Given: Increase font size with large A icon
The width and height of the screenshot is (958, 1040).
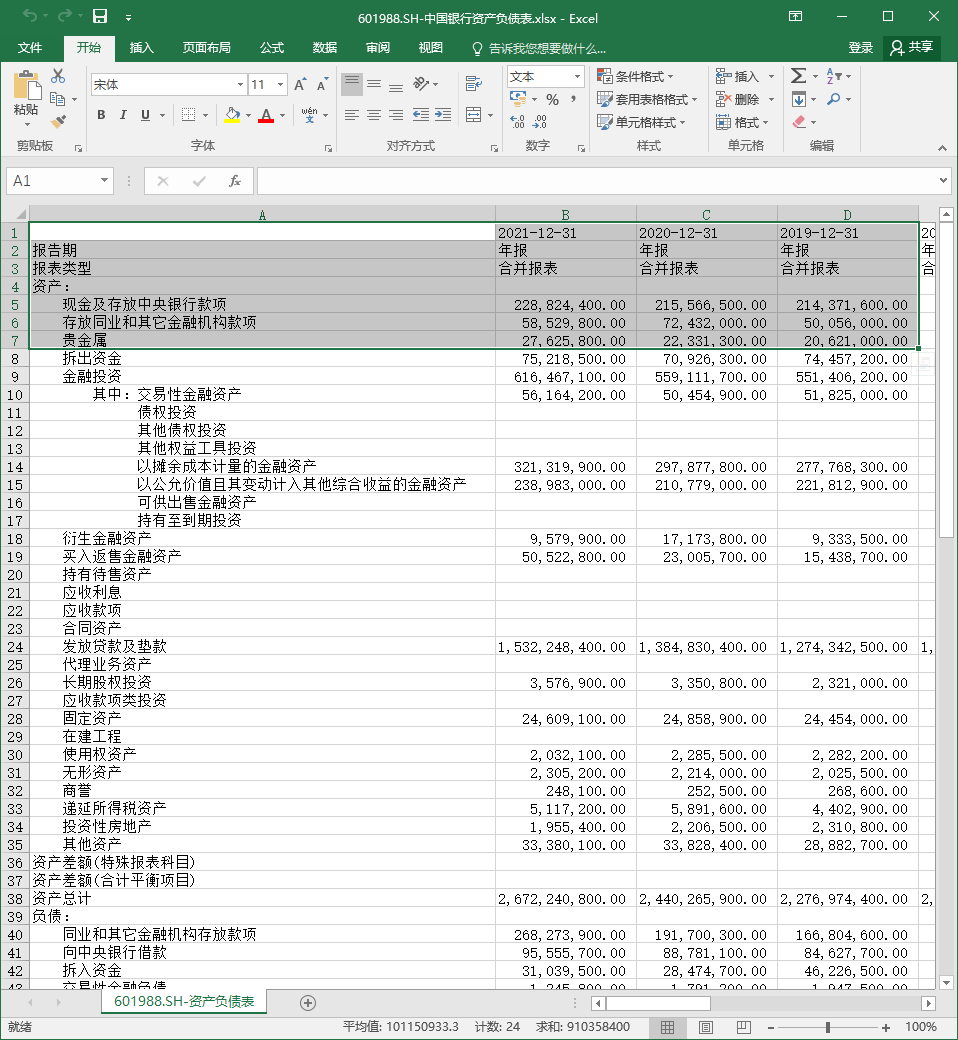Looking at the screenshot, I should click(x=300, y=85).
